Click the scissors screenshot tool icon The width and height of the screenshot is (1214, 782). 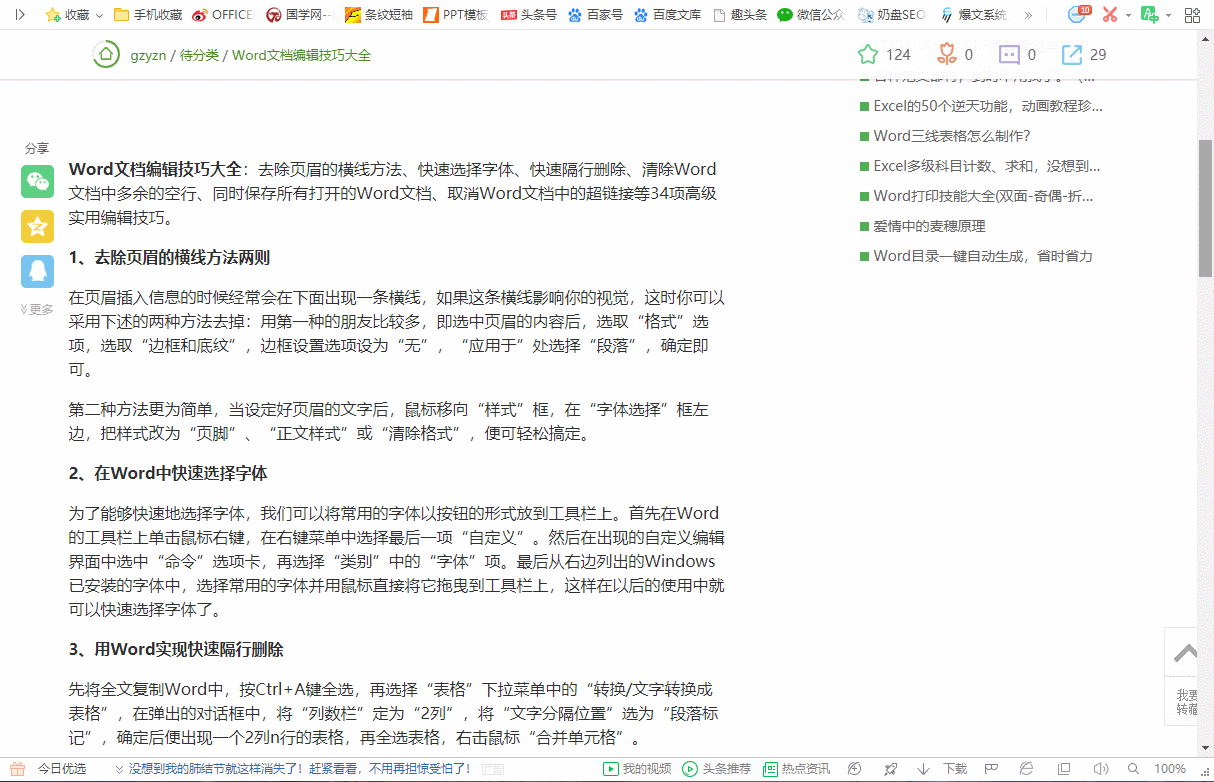1110,15
